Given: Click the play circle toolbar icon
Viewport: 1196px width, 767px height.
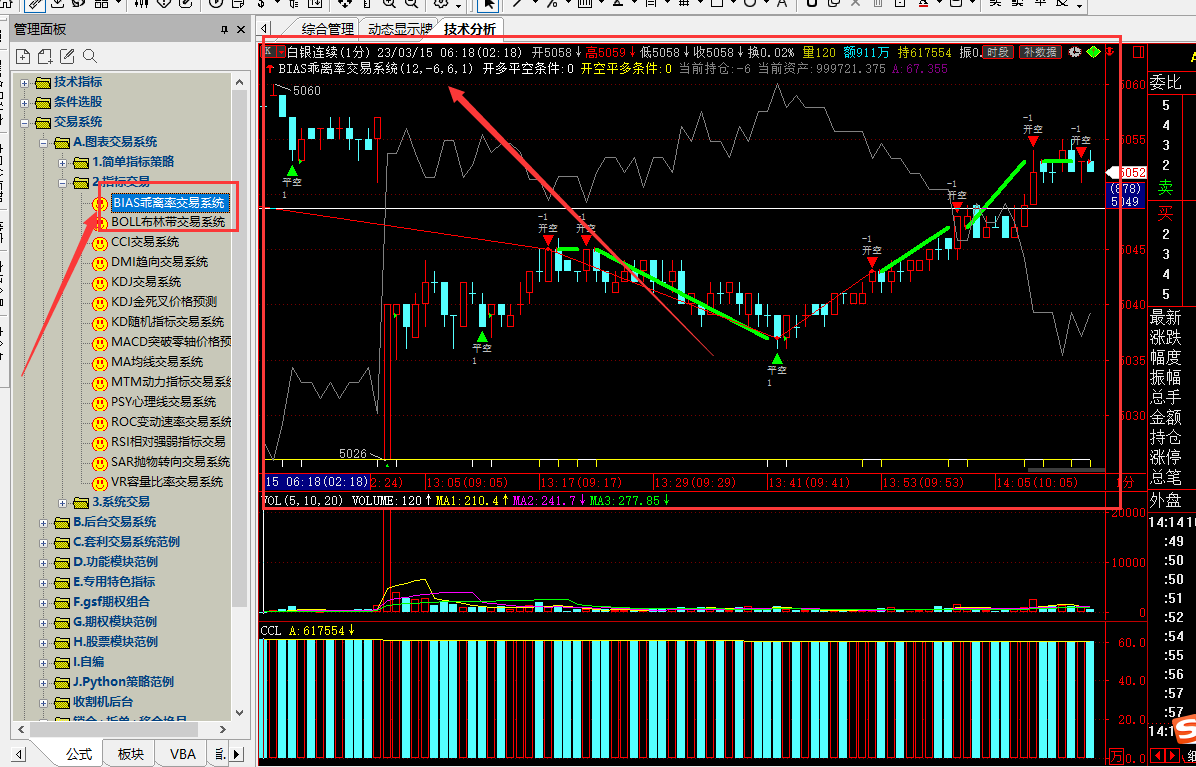Looking at the screenshot, I should [x=214, y=4].
